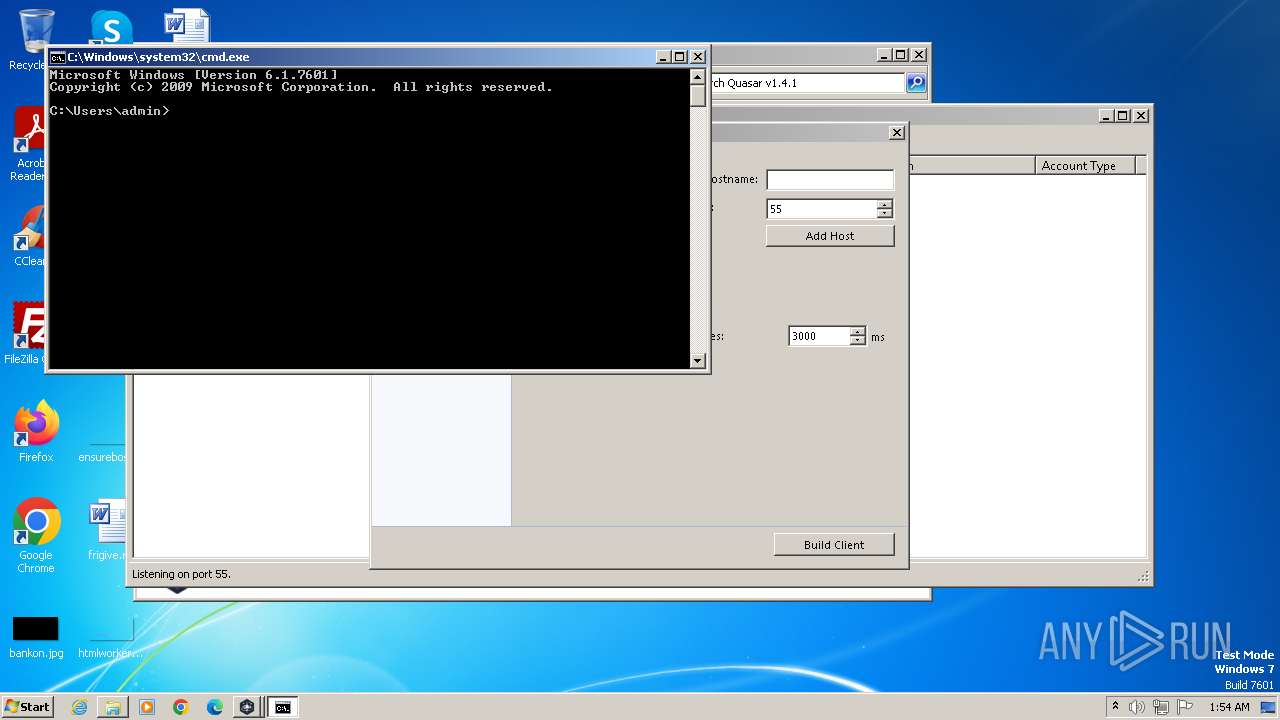Decrease the 3000 ms delay value

pos(858,342)
